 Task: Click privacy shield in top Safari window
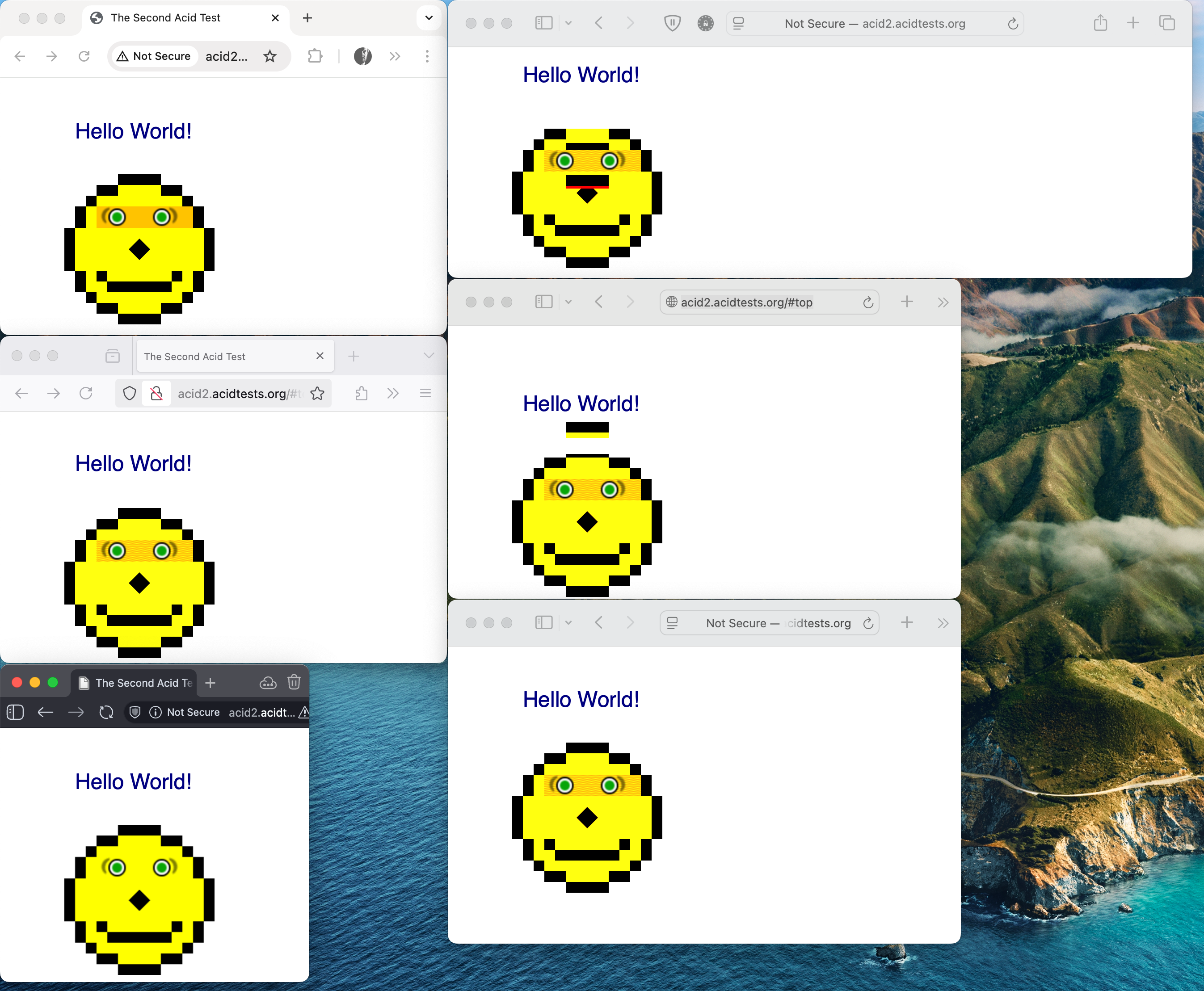(673, 23)
